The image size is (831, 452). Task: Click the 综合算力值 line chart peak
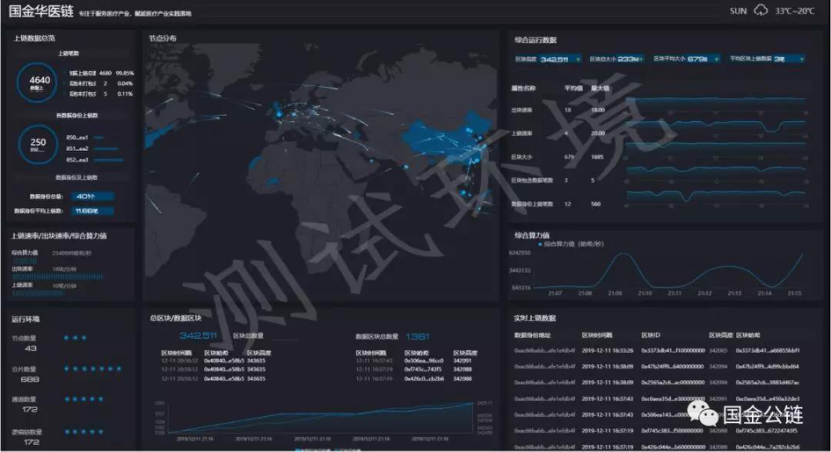[x=632, y=256]
